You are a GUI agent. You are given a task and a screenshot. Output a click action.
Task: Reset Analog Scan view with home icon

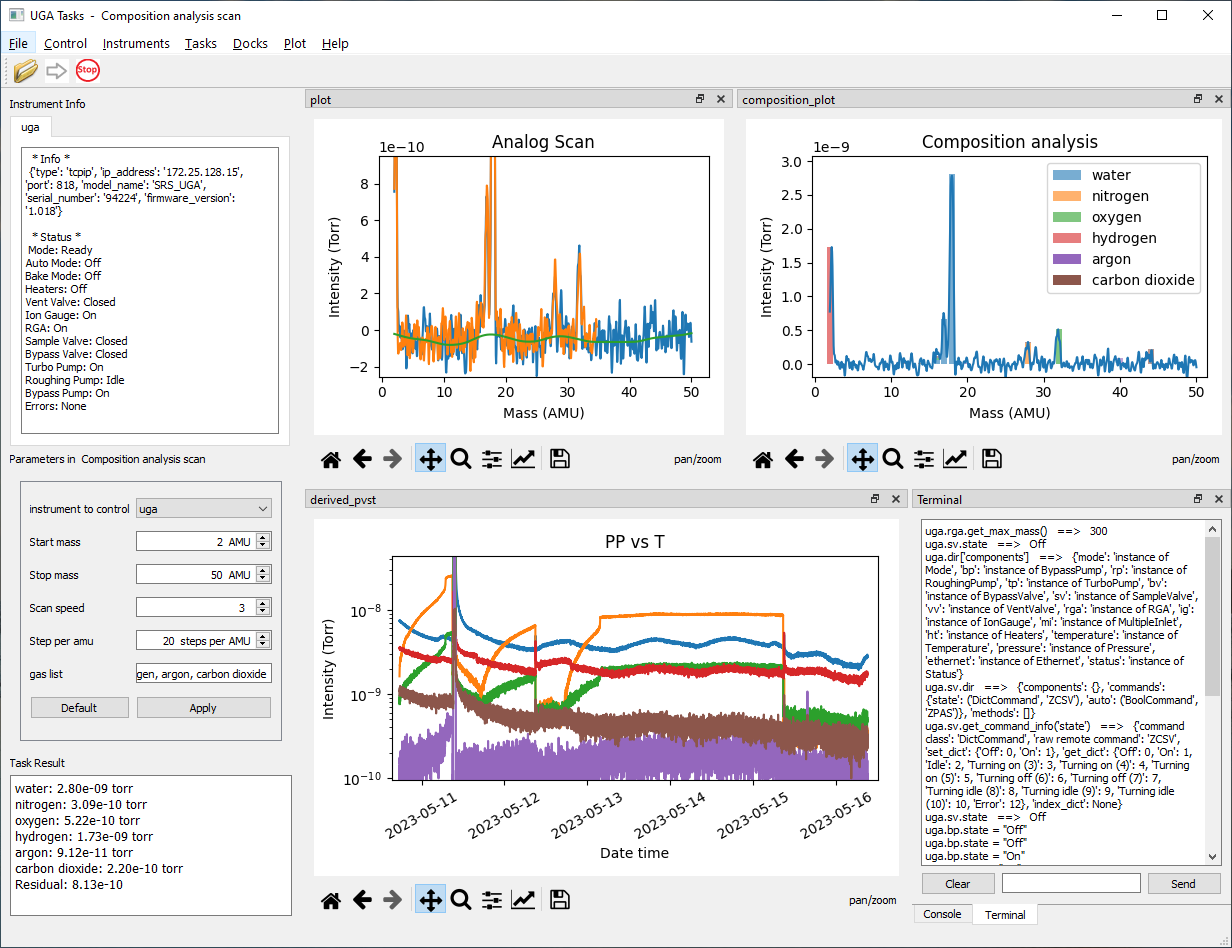[x=330, y=458]
